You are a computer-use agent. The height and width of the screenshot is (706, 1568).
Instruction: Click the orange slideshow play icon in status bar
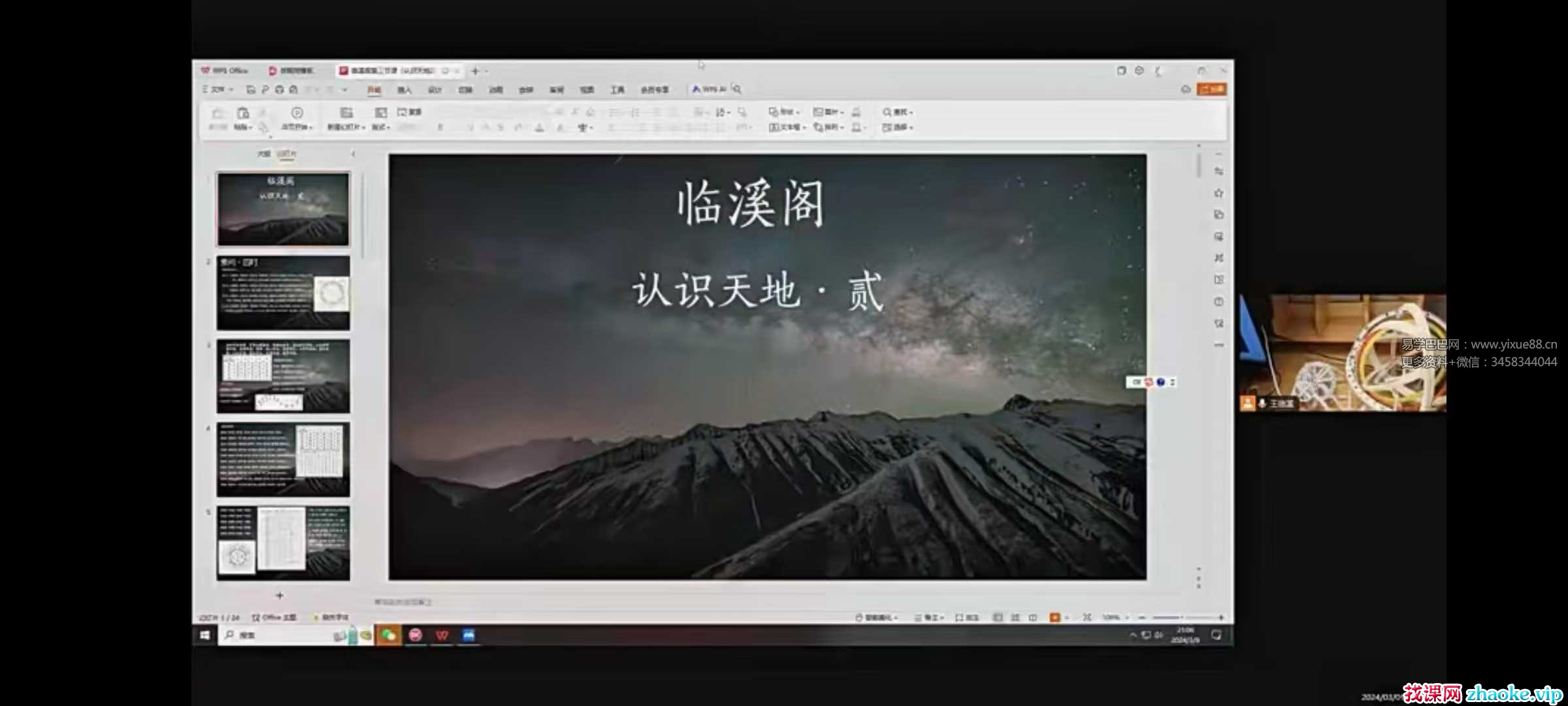tap(1054, 617)
